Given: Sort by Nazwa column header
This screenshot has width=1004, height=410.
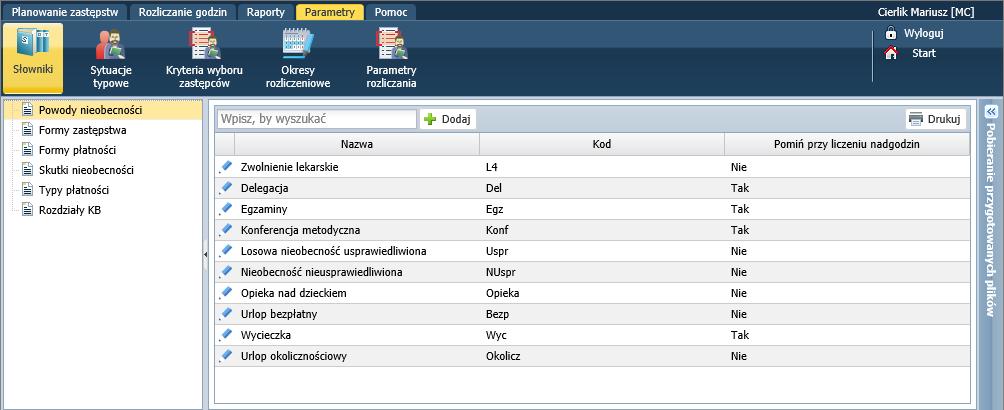Looking at the screenshot, I should pyautogui.click(x=357, y=144).
